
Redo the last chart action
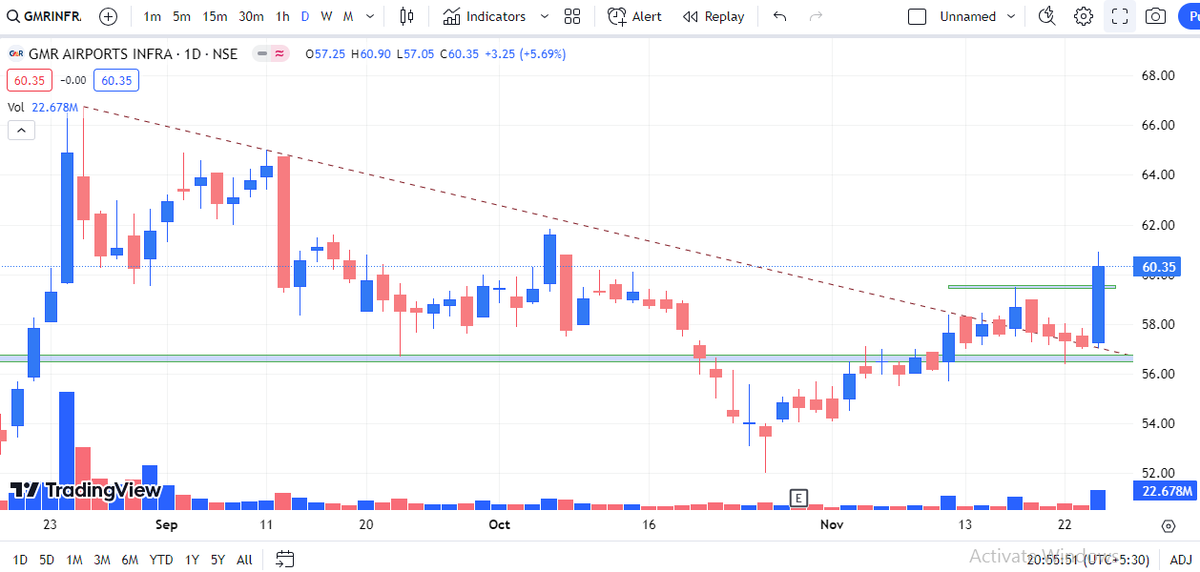(816, 16)
